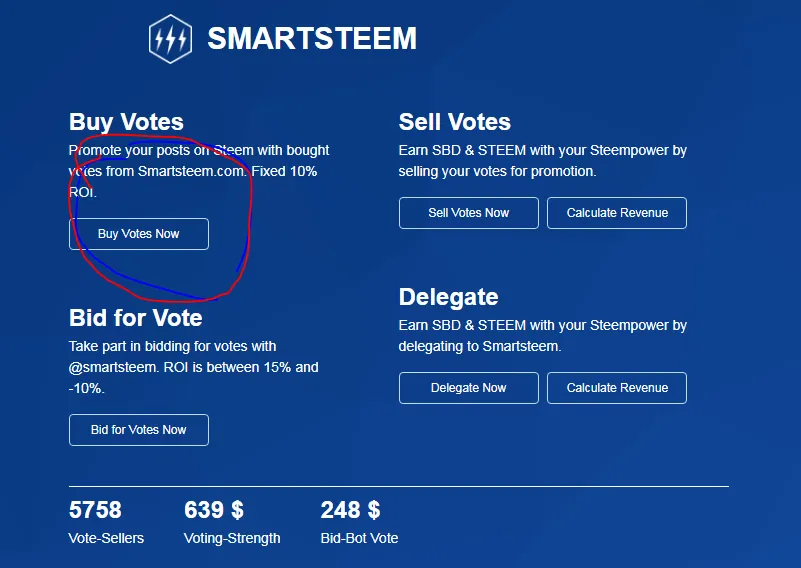This screenshot has width=801, height=568.
Task: Click the 248 $ Bid-Bot Vote value
Action: coord(350,510)
